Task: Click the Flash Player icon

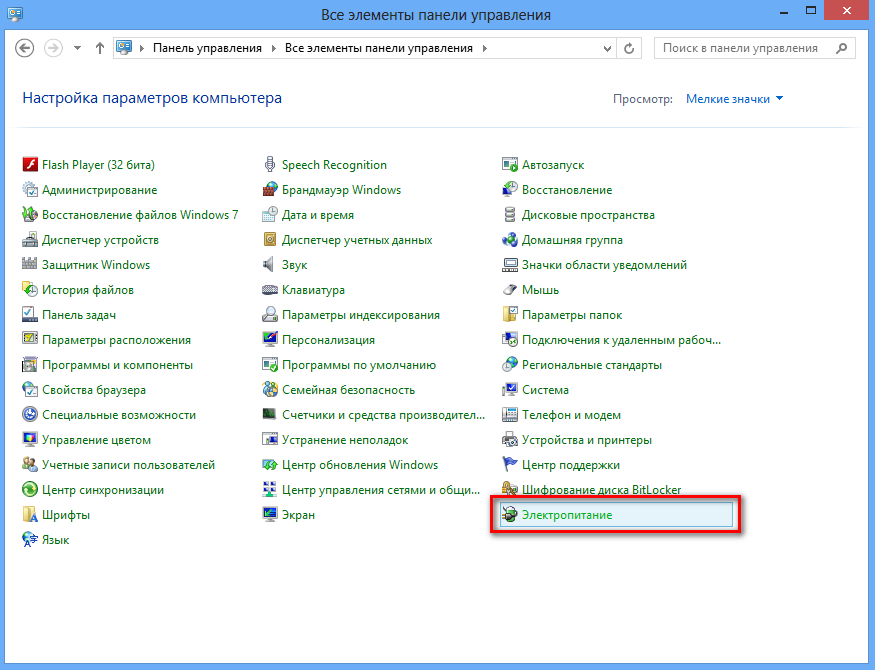Action: coord(30,165)
